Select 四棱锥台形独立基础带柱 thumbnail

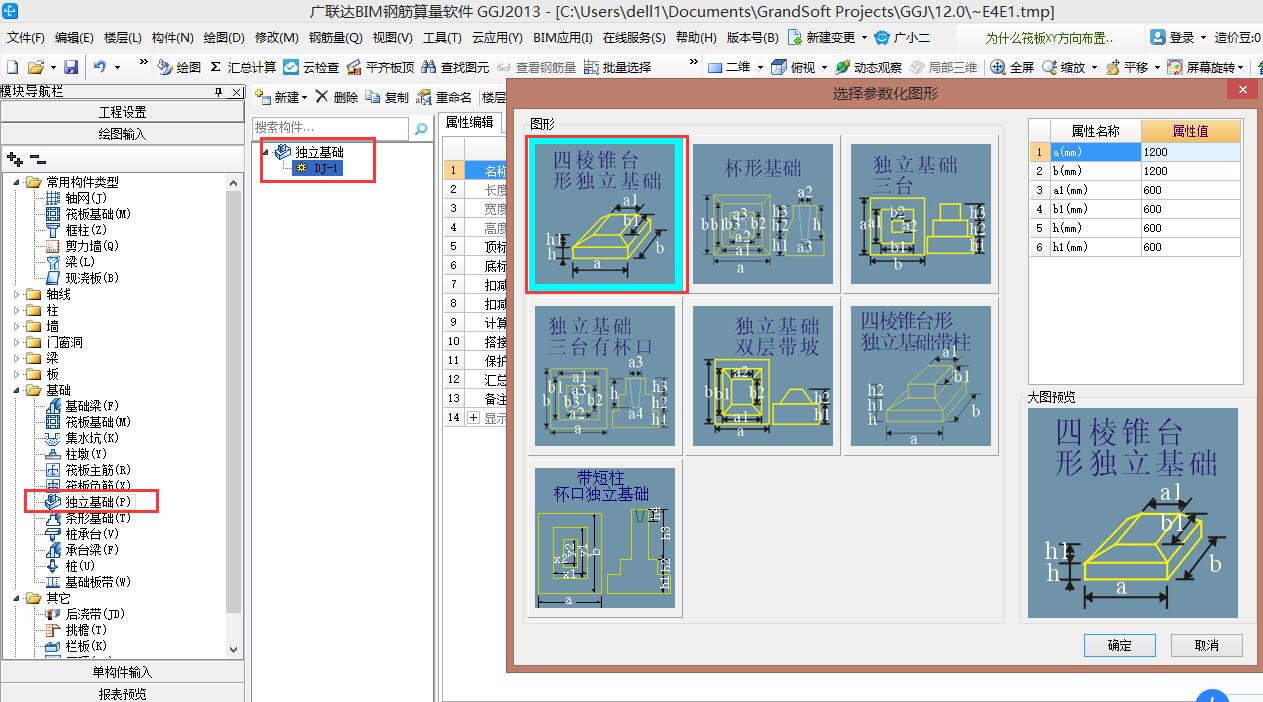coord(920,375)
